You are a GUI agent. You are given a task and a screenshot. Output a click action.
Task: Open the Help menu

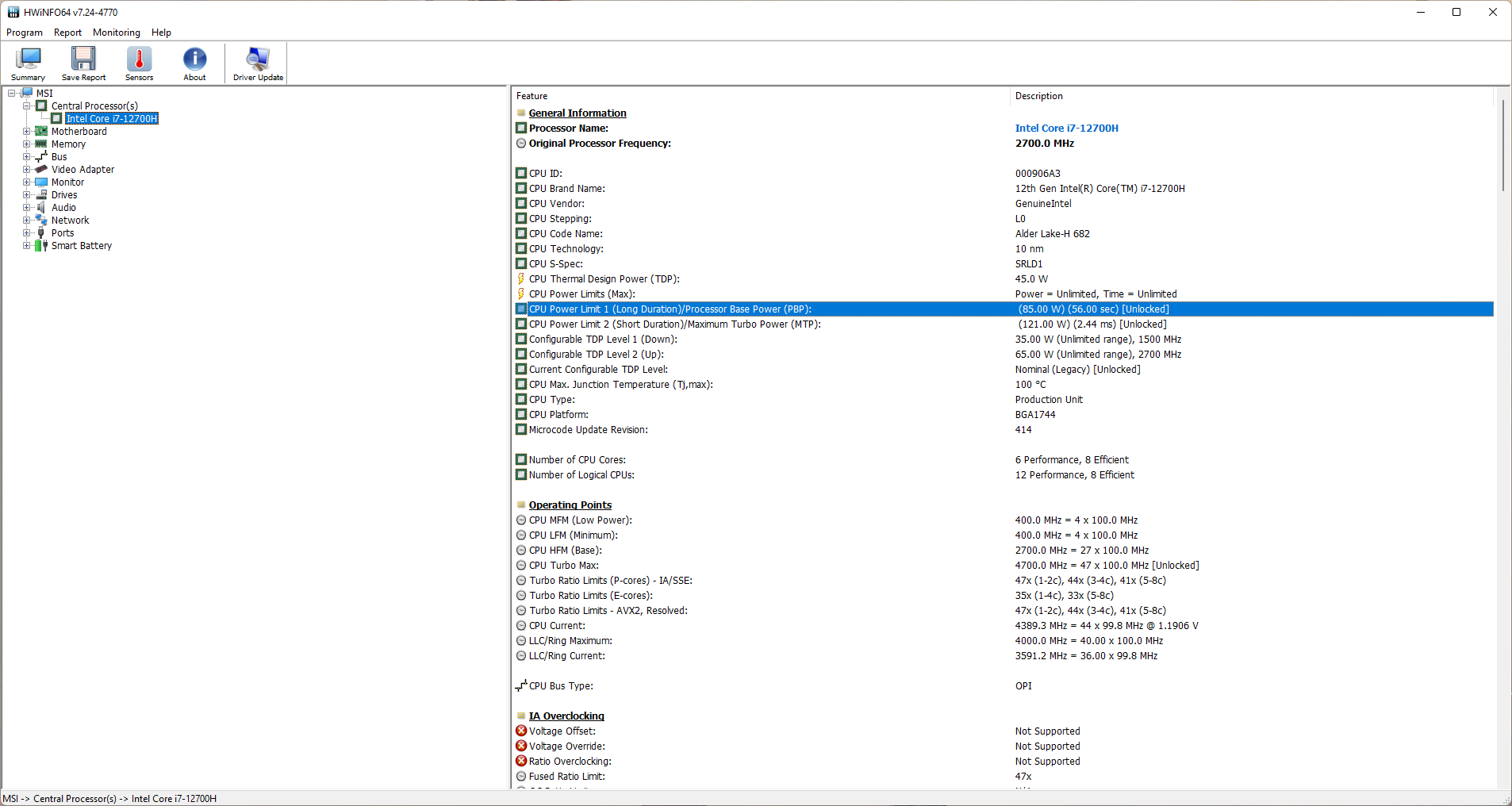point(161,33)
